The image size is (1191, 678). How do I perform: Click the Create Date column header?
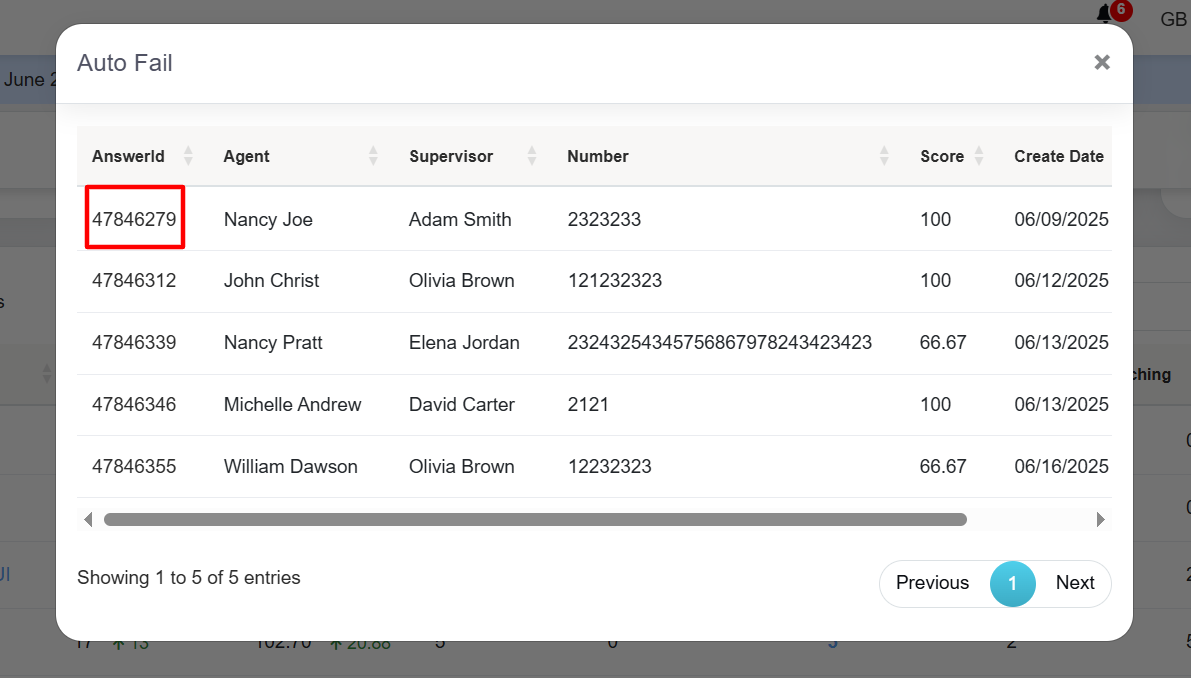(x=1058, y=156)
